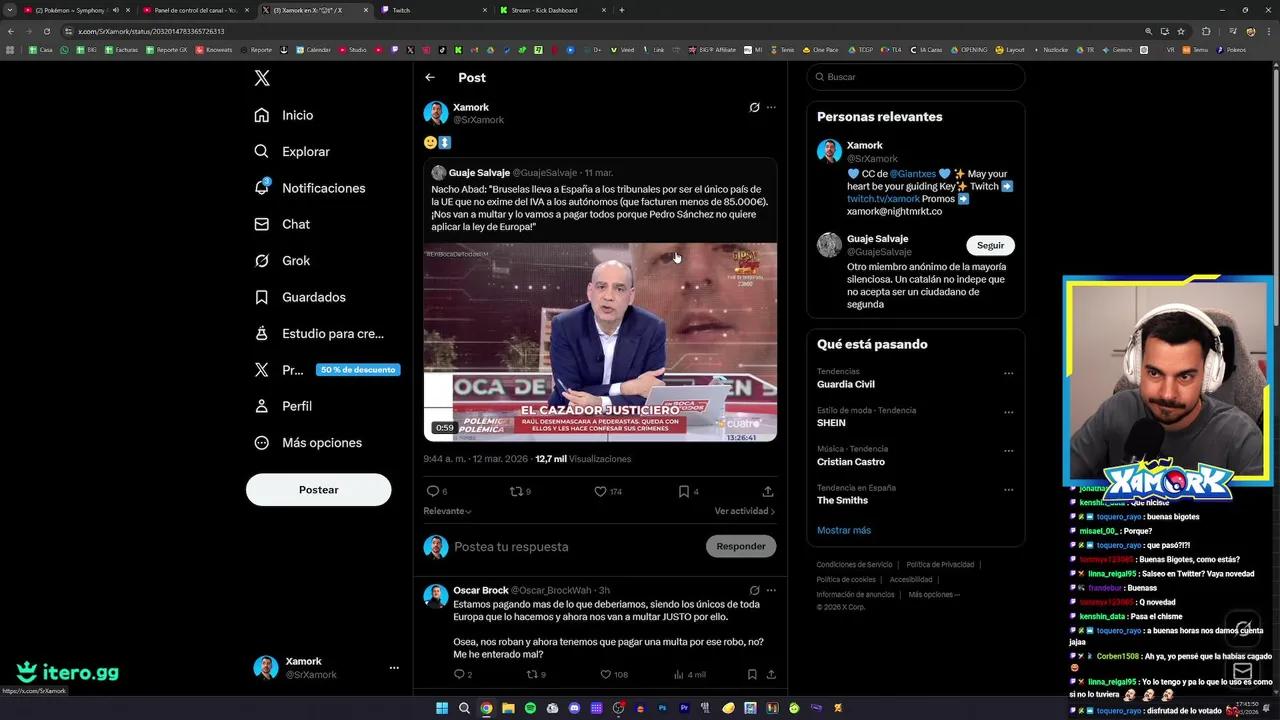Repost Xamork's post with the repost icon
1280x720 pixels.
[x=517, y=491]
